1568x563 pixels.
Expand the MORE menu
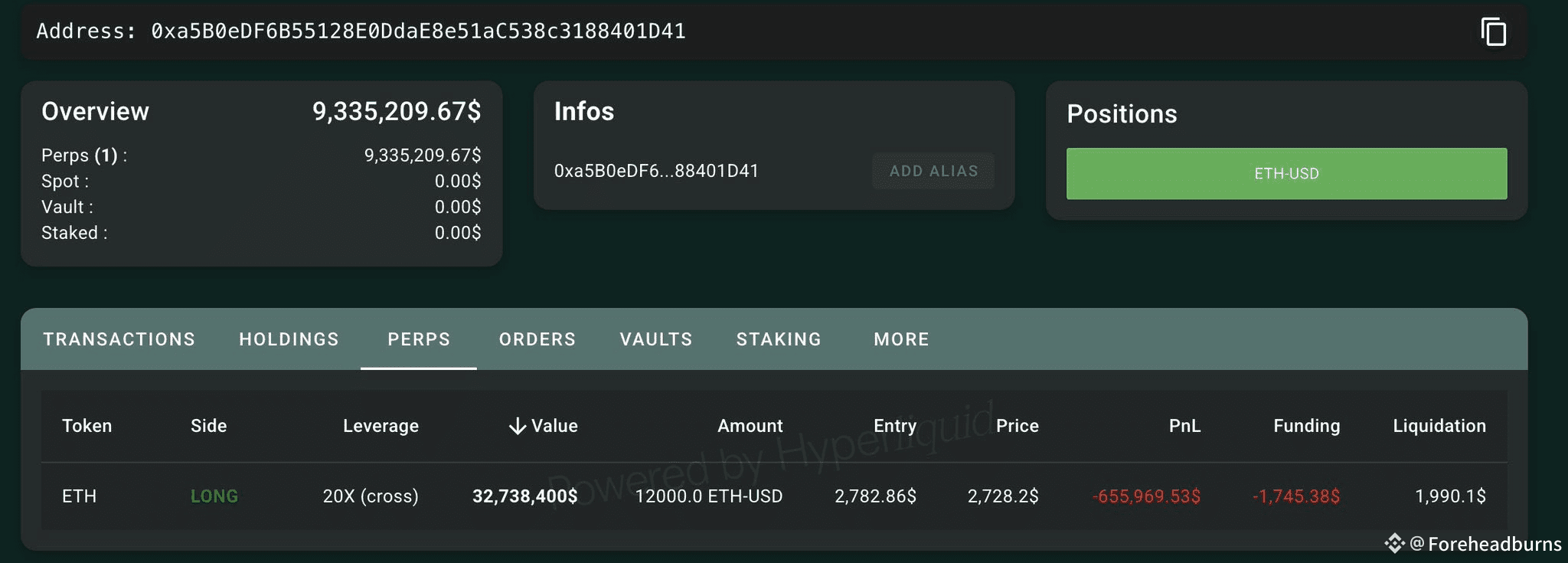click(x=901, y=339)
